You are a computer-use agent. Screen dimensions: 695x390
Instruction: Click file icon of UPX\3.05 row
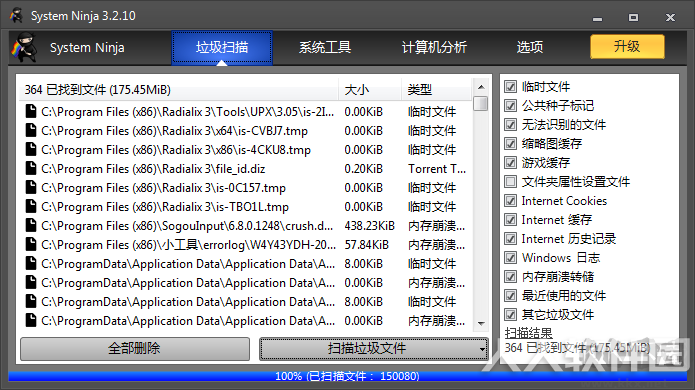point(31,111)
